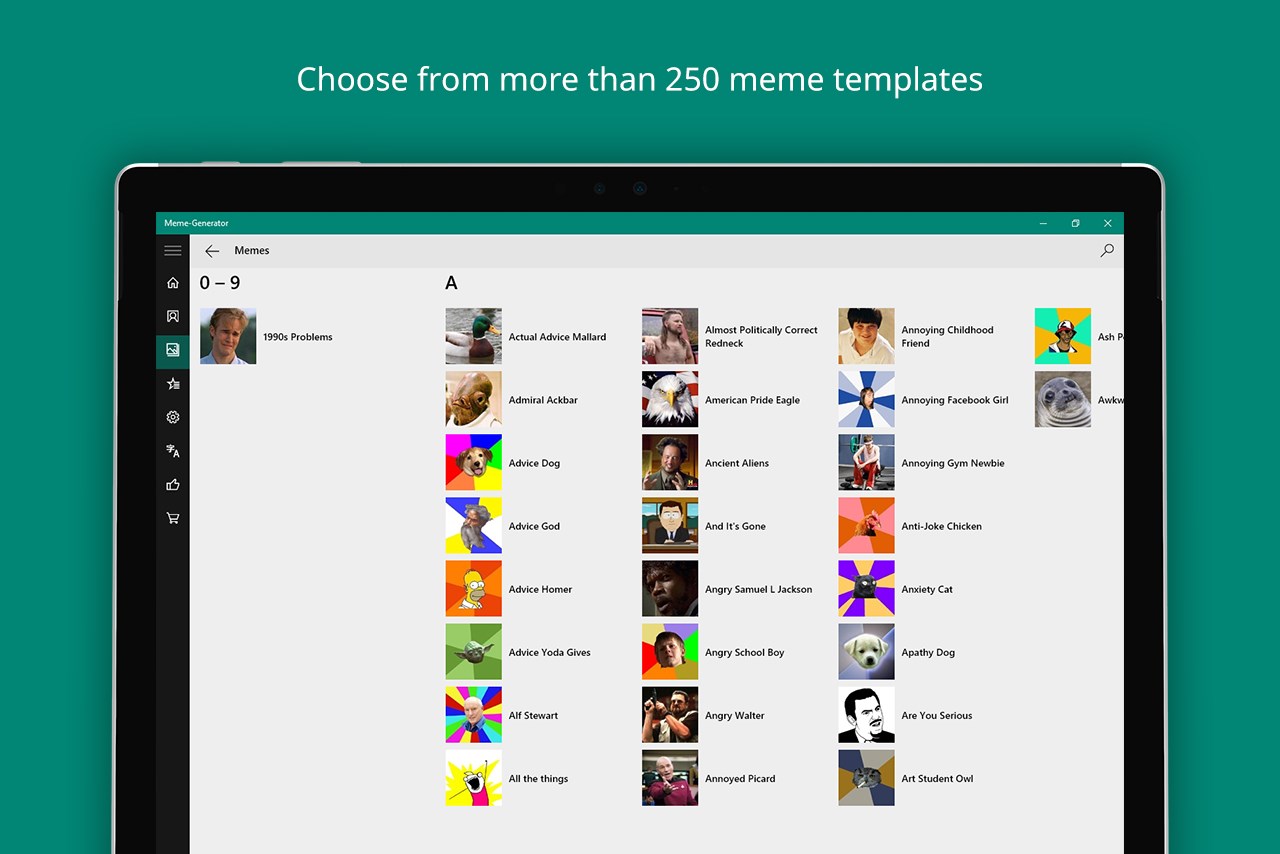Click the "Advice Dog" label

(534, 463)
